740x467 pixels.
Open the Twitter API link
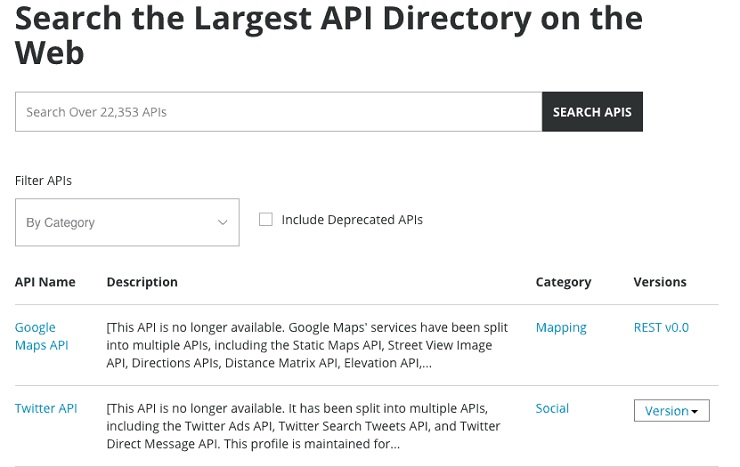(x=46, y=409)
